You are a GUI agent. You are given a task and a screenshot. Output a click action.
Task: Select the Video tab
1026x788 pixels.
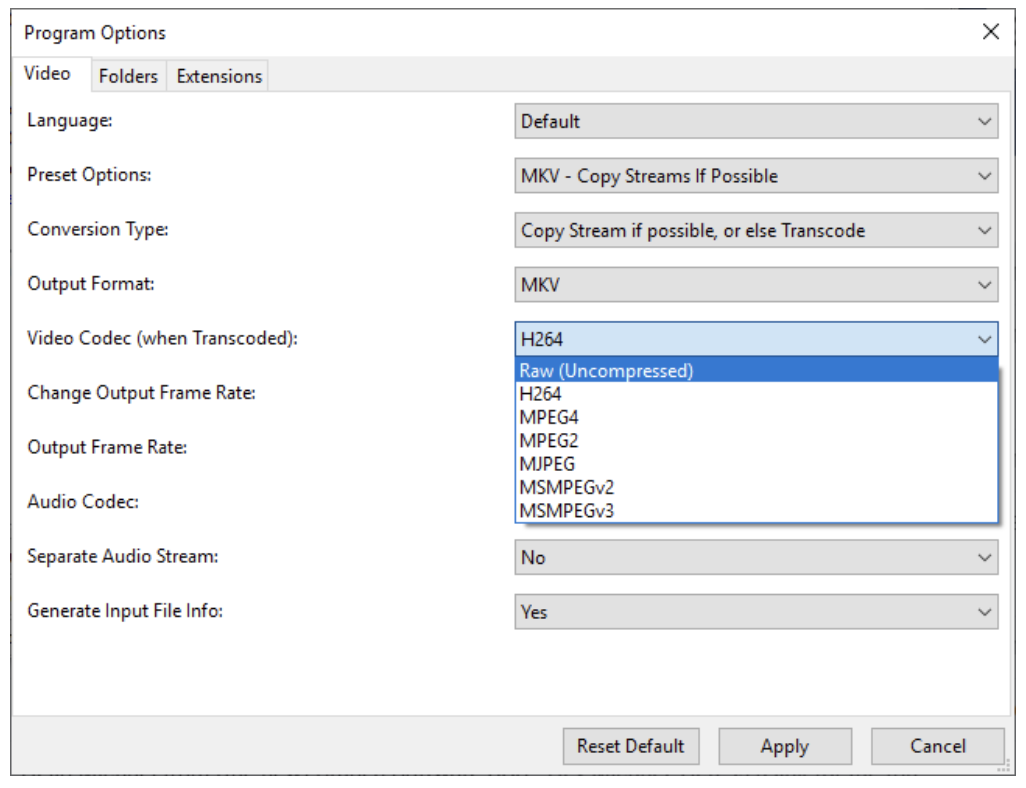[48, 73]
